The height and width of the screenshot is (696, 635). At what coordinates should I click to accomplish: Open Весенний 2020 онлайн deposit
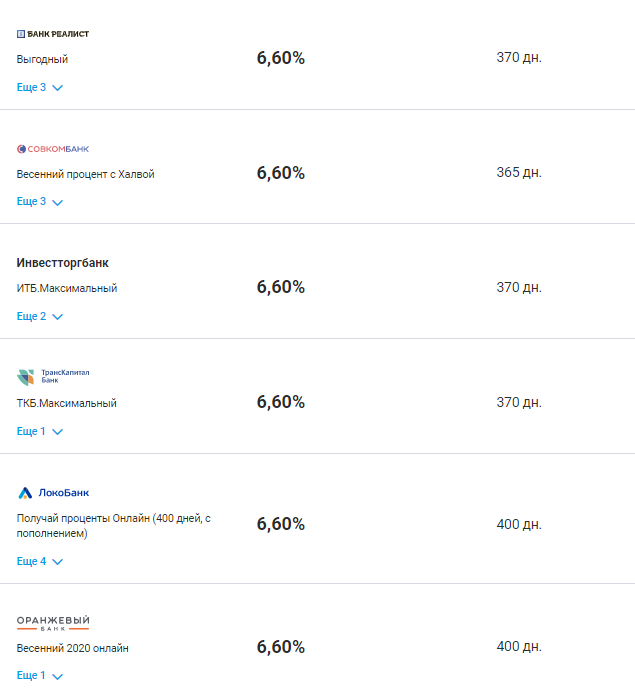tap(73, 649)
